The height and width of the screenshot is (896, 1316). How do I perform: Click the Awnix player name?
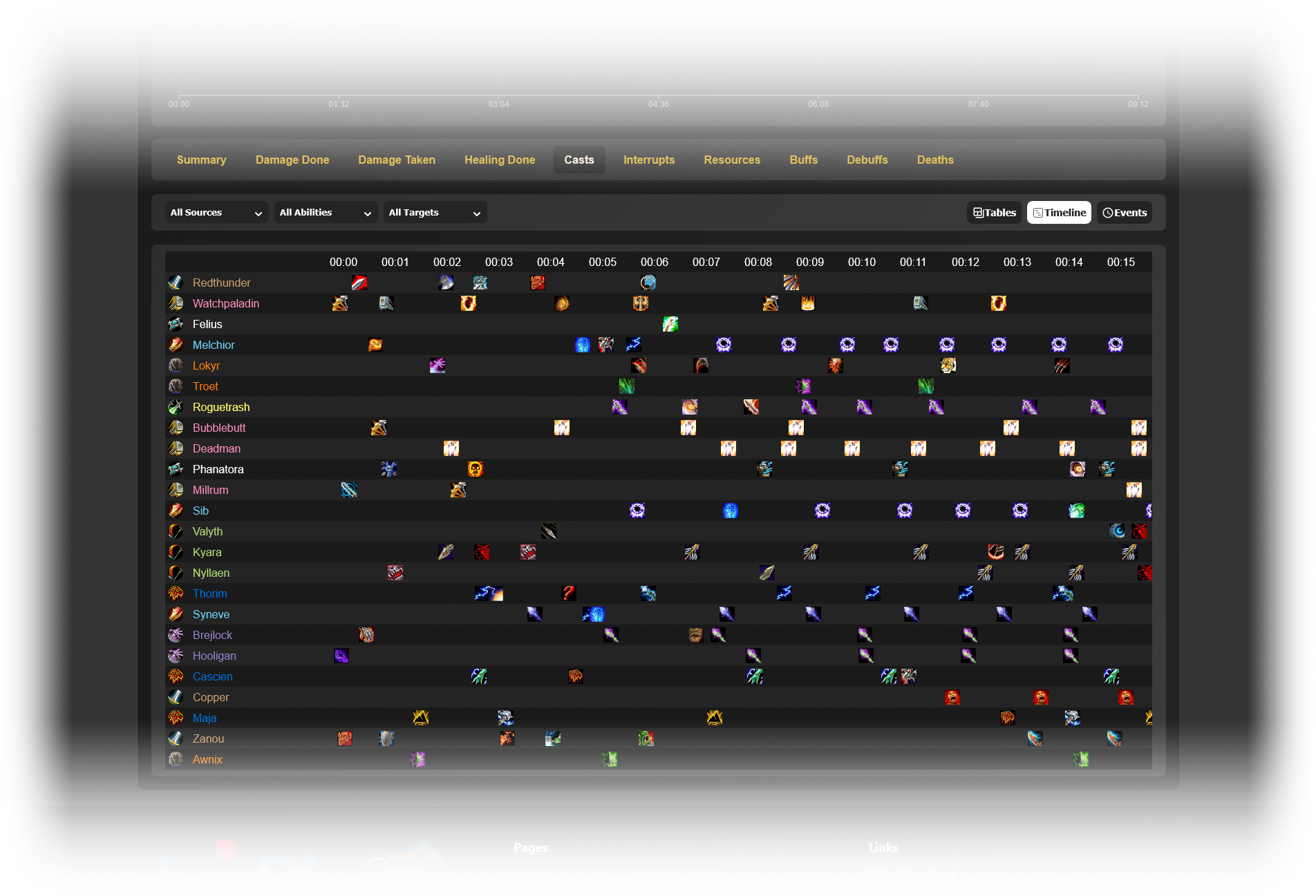[x=207, y=759]
